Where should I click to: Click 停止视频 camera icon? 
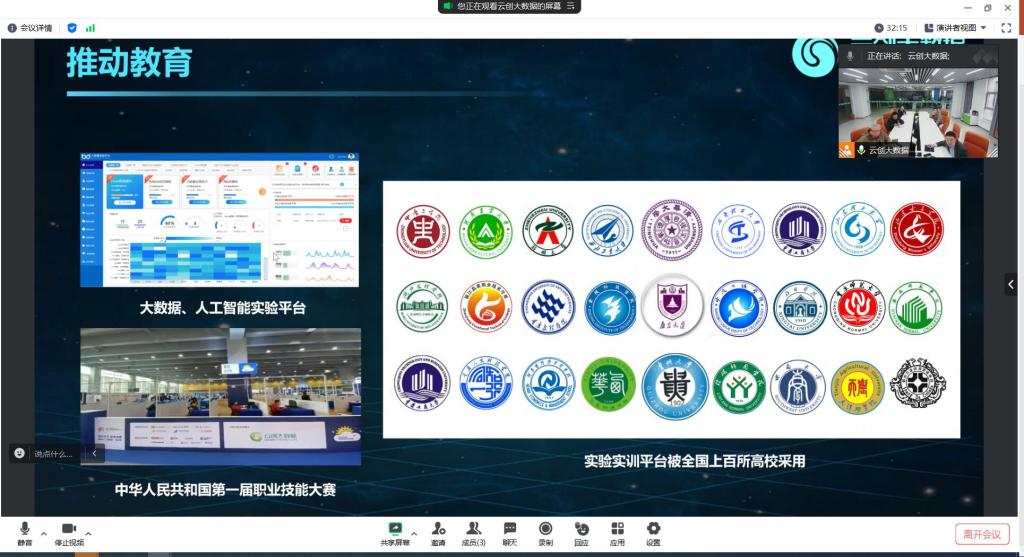tap(69, 528)
